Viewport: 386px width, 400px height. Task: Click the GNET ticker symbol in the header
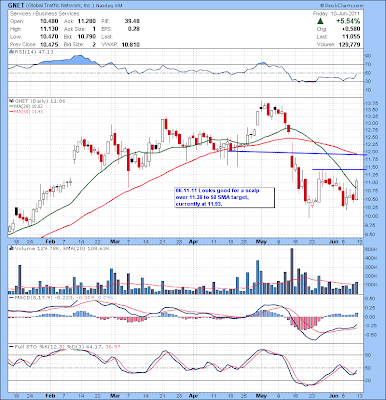[x=16, y=6]
